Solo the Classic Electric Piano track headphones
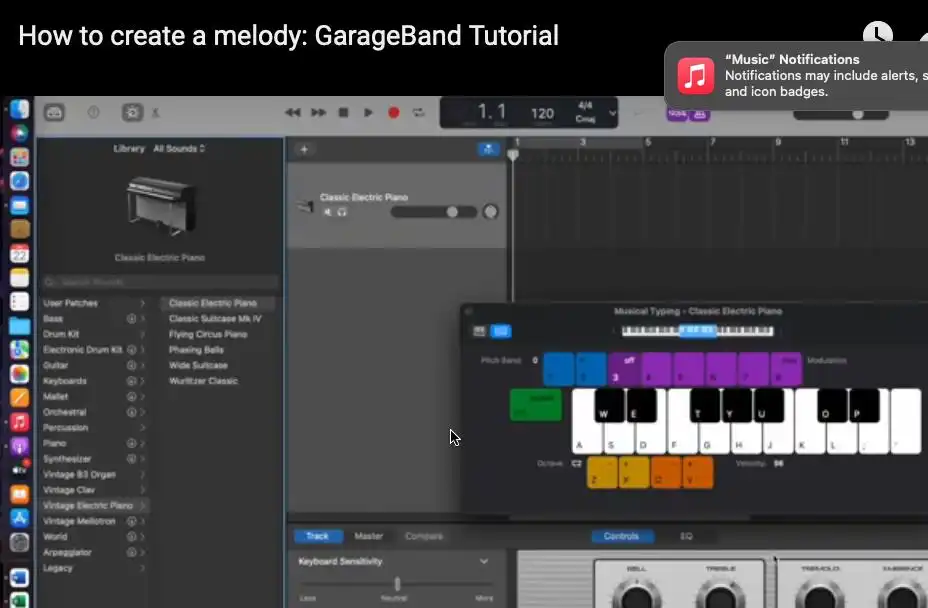 tap(342, 212)
